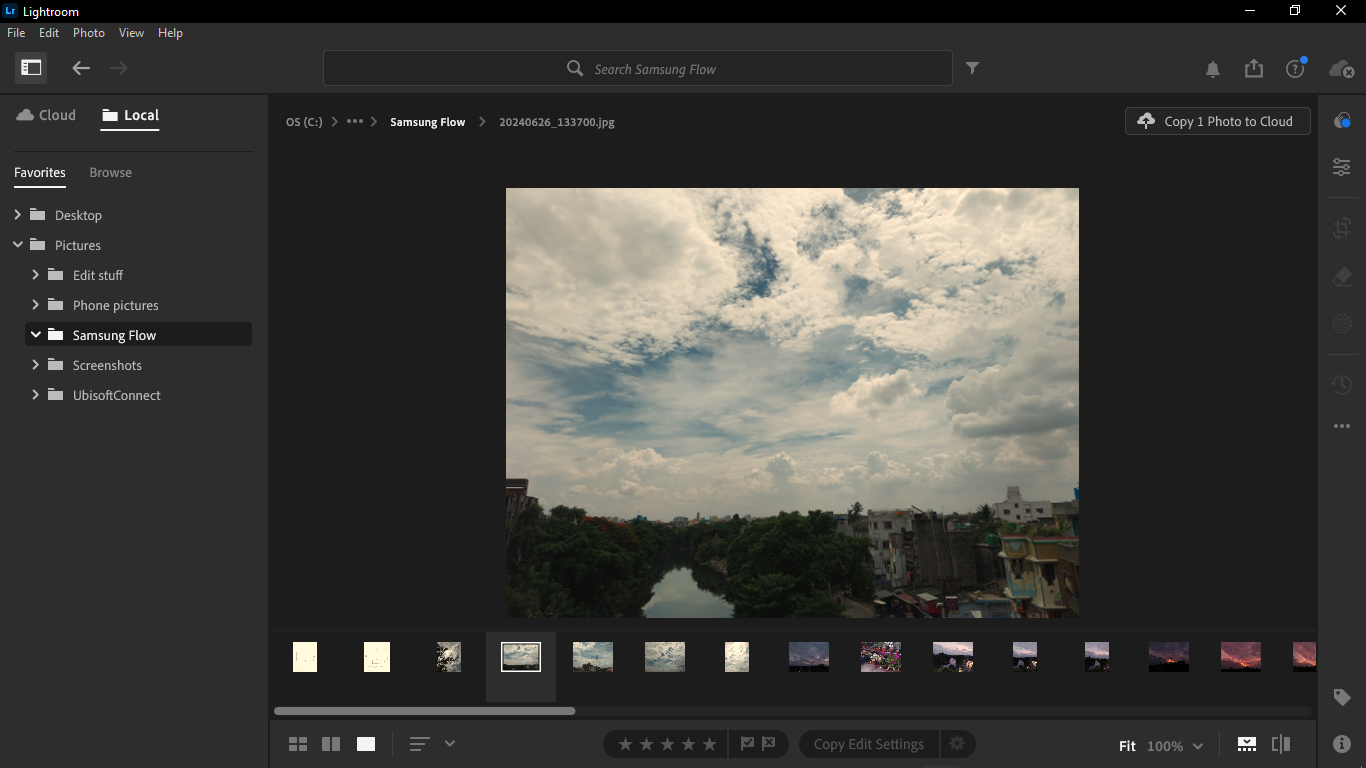The width and height of the screenshot is (1366, 768).
Task: Toggle the filmstrip visibility
Action: tap(1245, 744)
